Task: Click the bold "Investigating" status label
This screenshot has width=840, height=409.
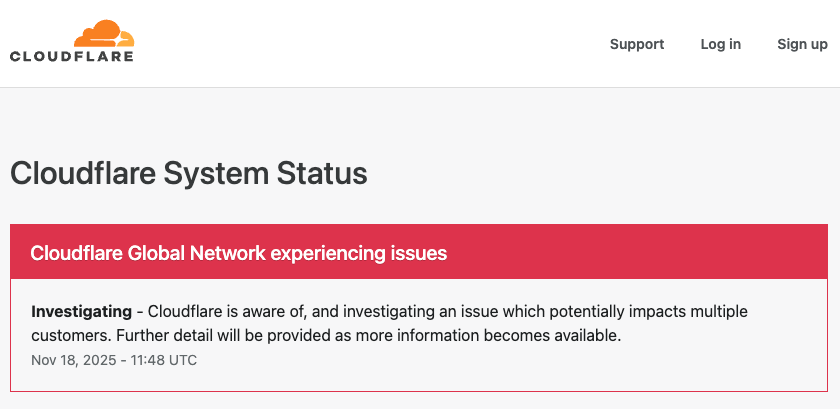Action: 81,311
